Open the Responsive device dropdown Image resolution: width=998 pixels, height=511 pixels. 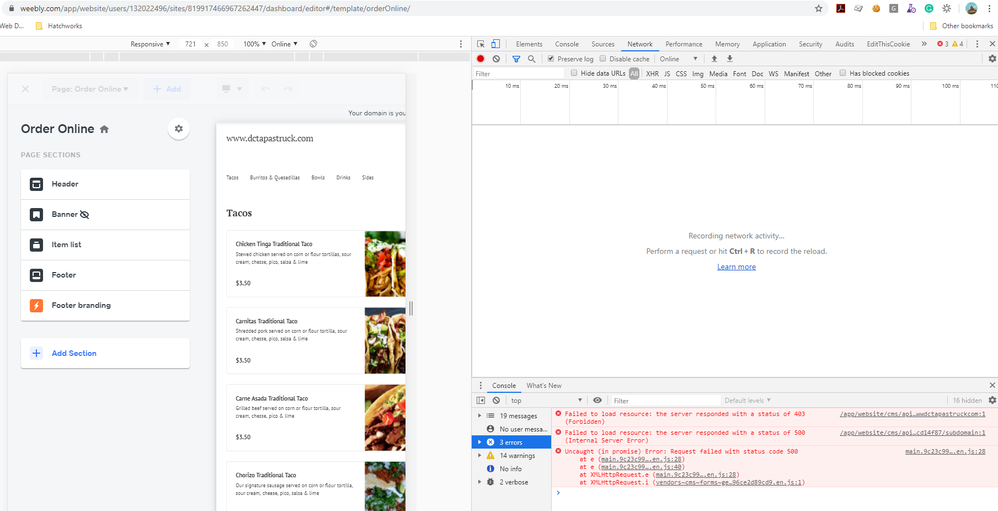pyautogui.click(x=150, y=44)
